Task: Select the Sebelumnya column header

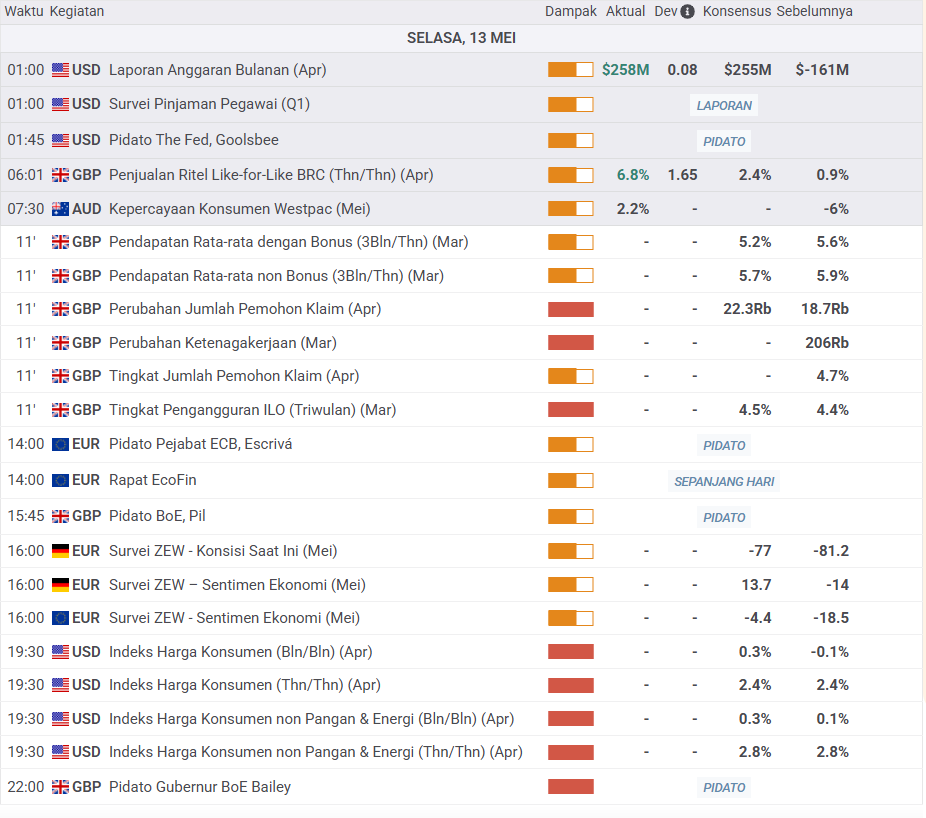Action: point(814,12)
